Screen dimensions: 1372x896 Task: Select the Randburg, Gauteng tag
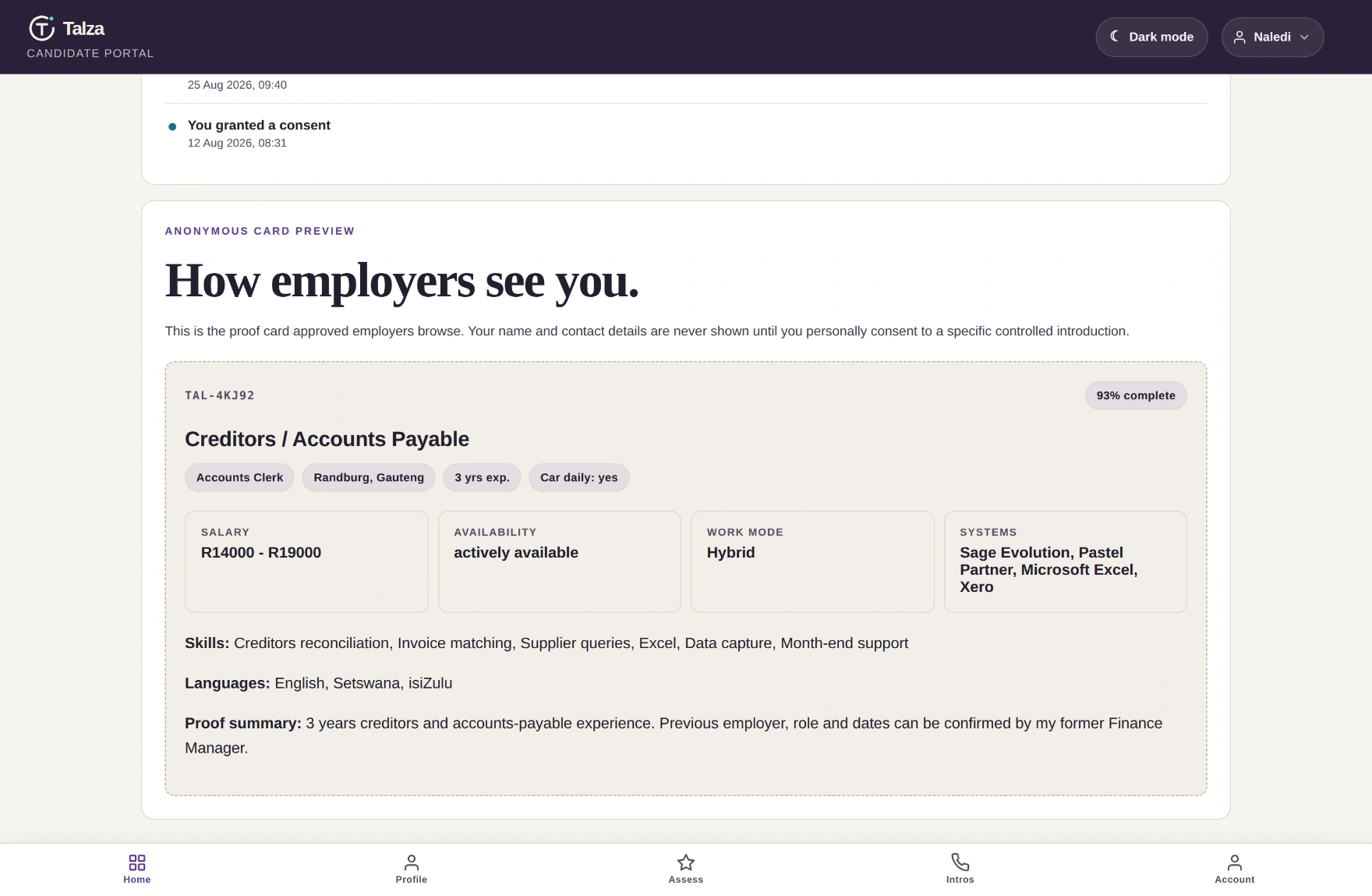click(x=369, y=477)
